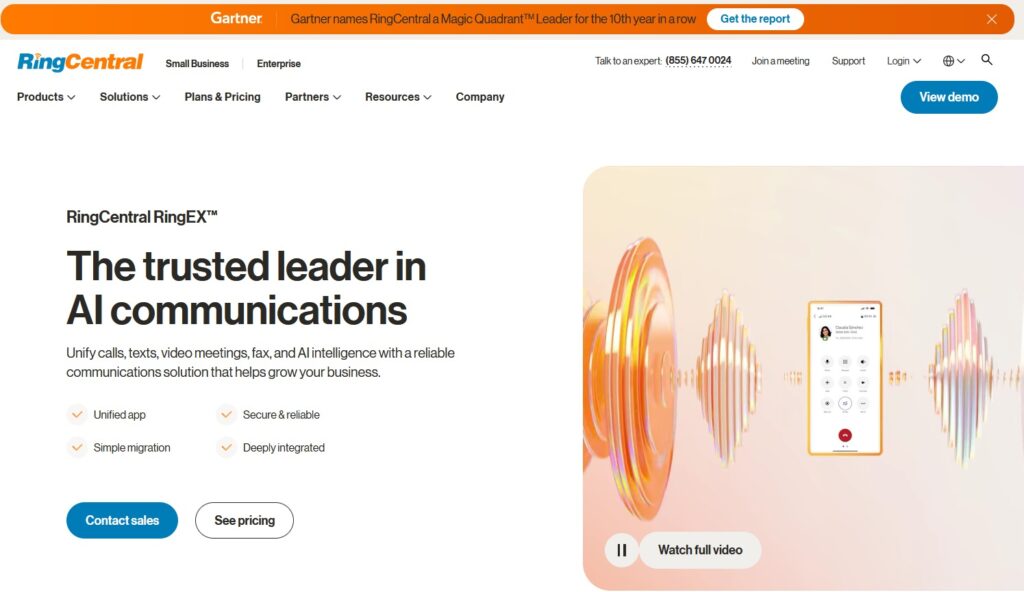The width and height of the screenshot is (1024, 592).
Task: Switch to the Enterprise tab
Action: 278,63
